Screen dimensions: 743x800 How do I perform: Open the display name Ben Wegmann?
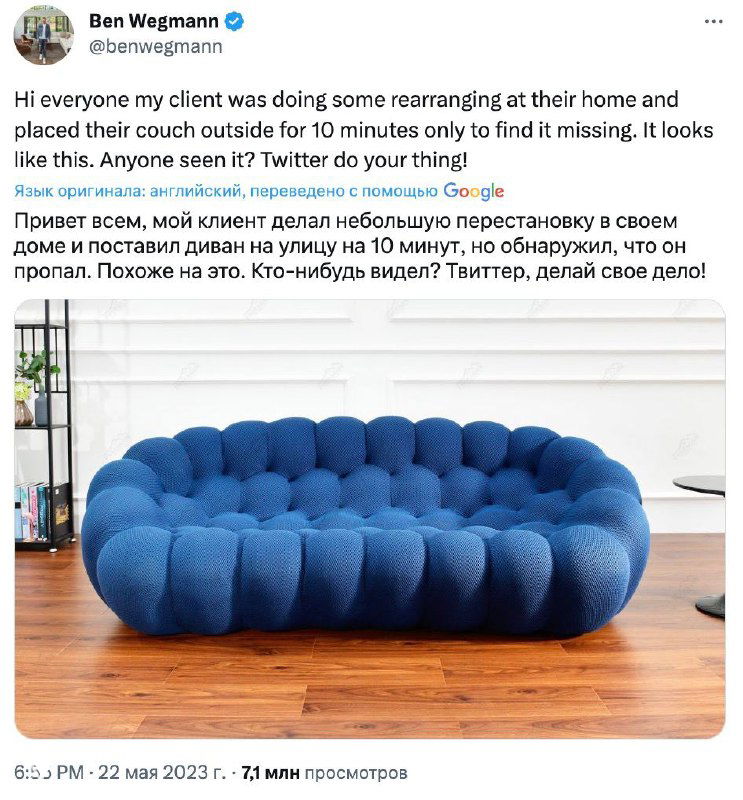[x=154, y=21]
